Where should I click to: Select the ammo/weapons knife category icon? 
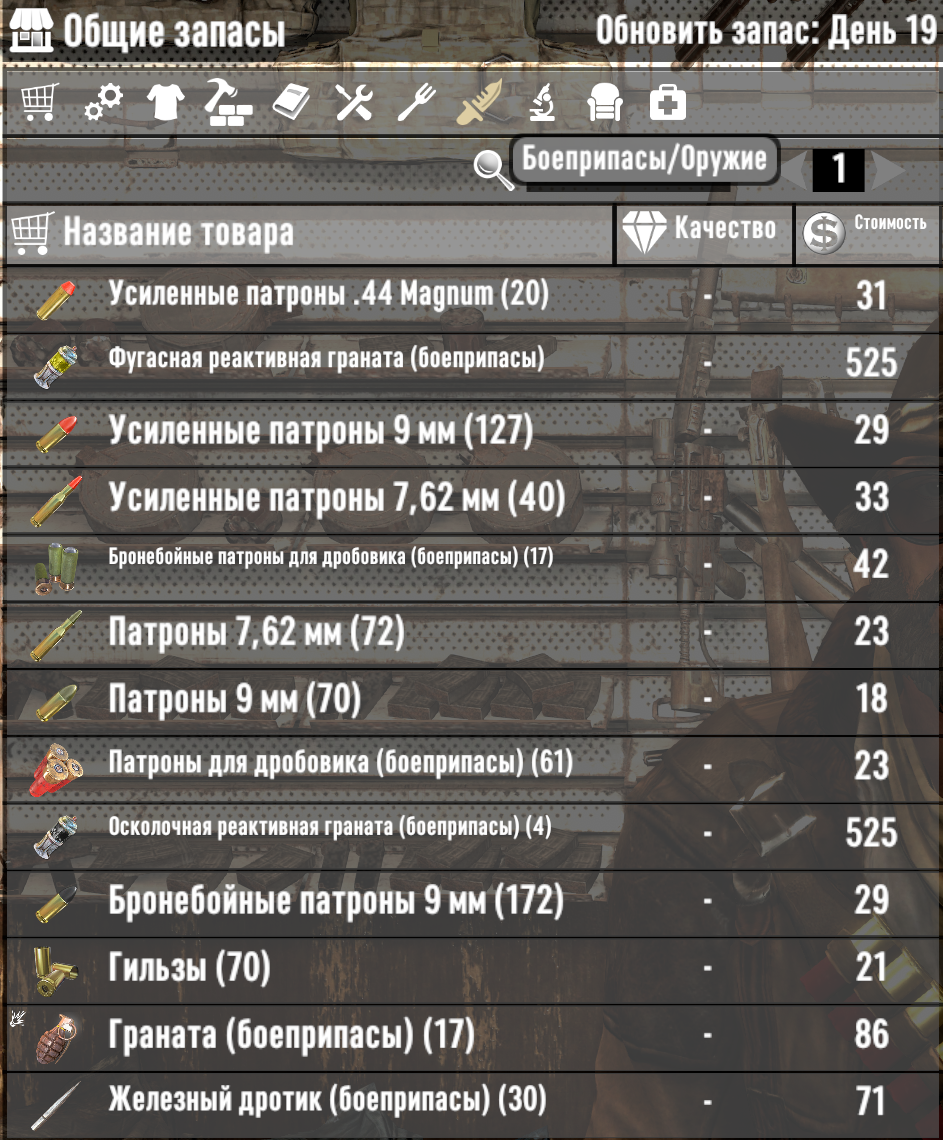pyautogui.click(x=479, y=102)
